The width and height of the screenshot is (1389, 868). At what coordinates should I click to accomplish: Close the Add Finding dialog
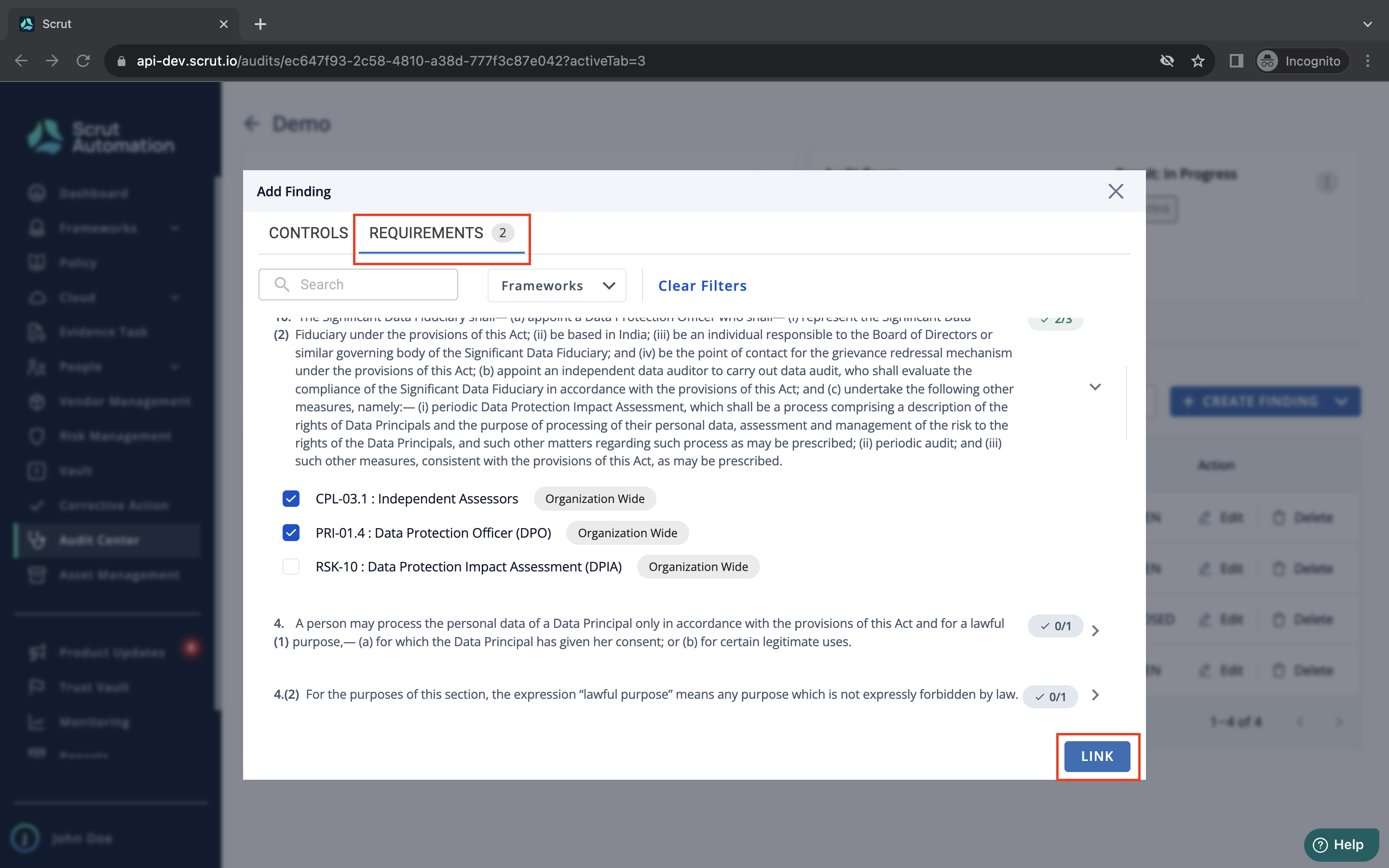pos(1115,191)
